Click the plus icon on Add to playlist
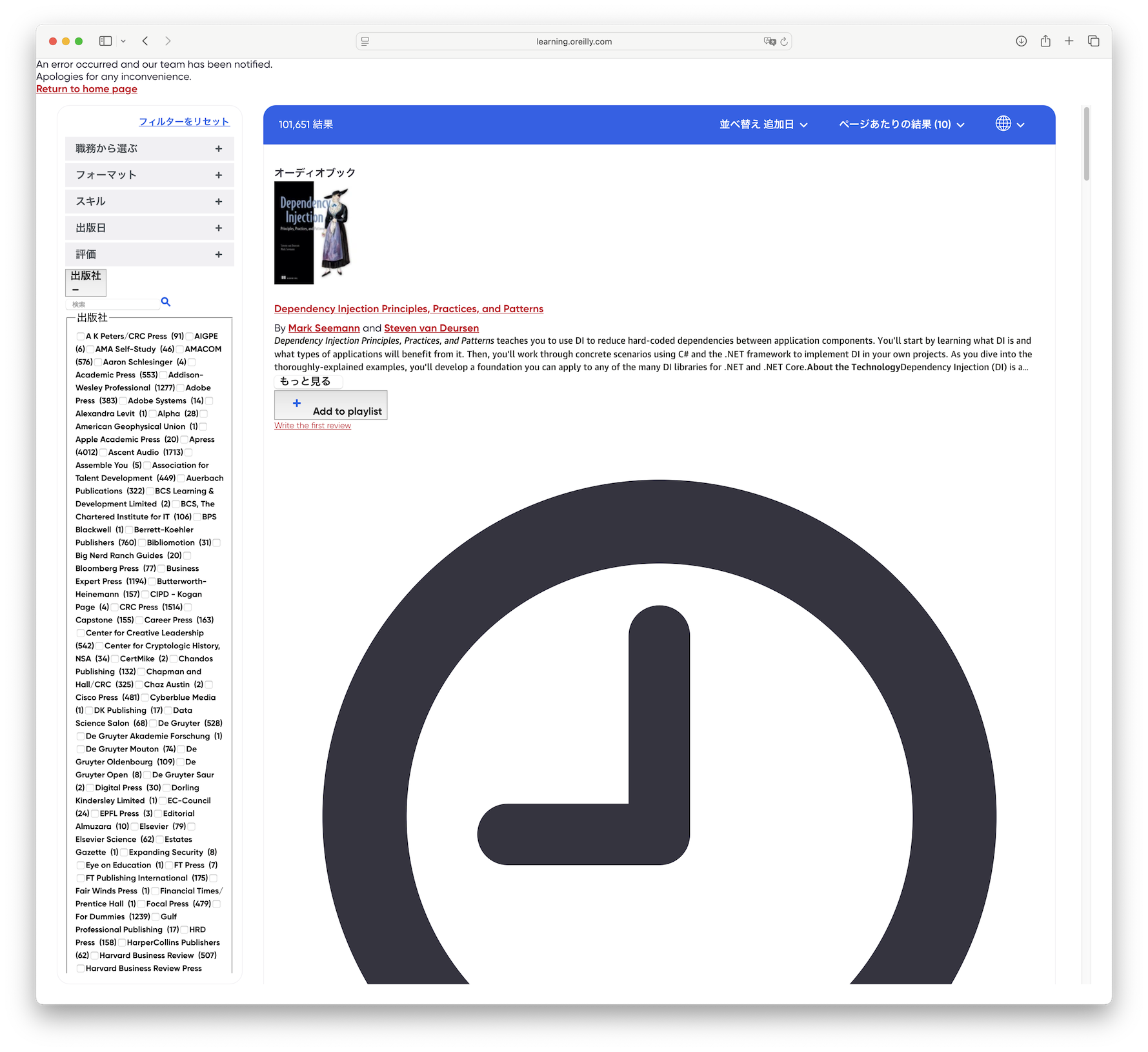1148x1052 pixels. tap(297, 403)
